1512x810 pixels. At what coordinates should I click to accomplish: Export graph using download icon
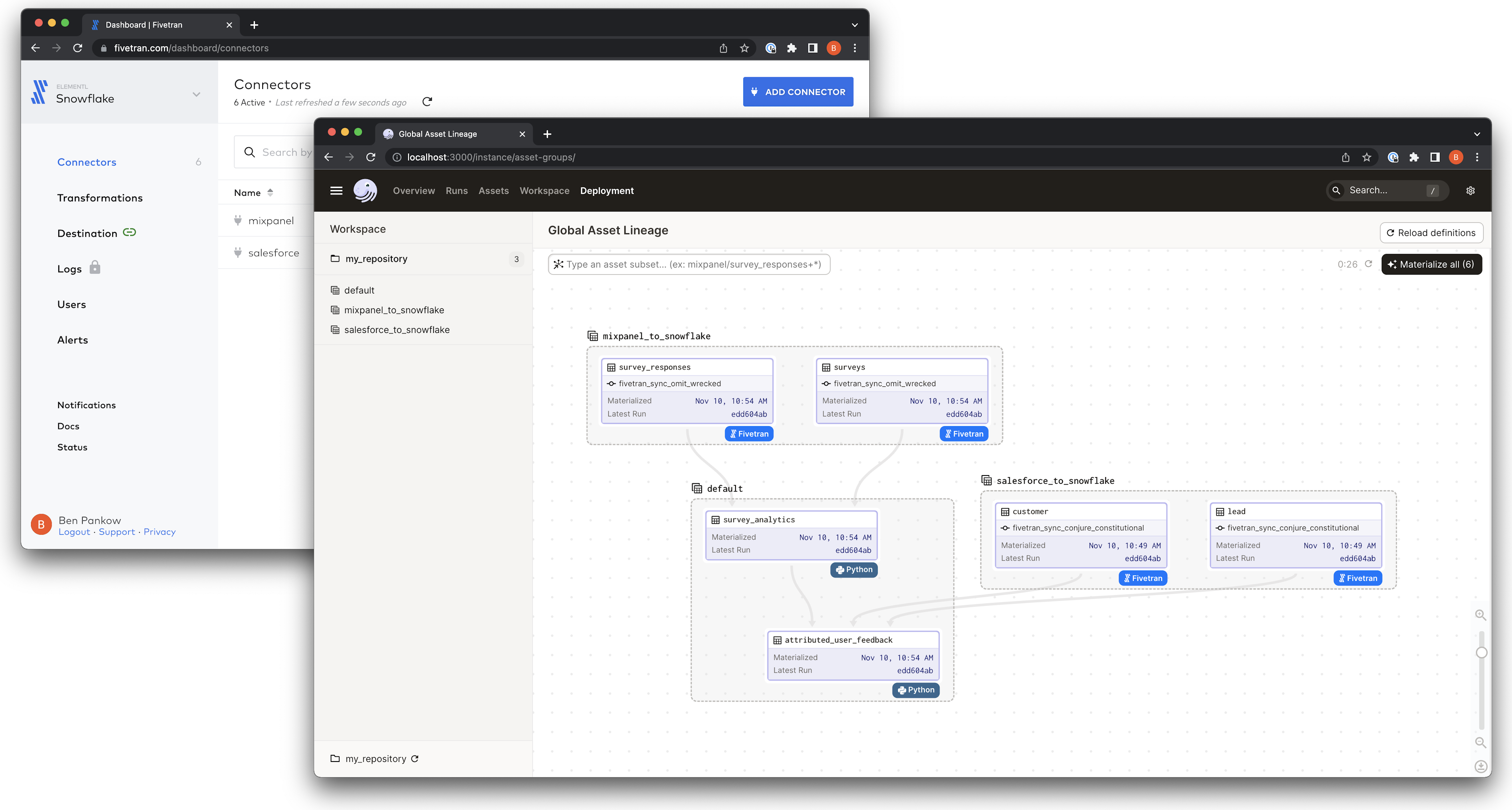click(x=1480, y=766)
